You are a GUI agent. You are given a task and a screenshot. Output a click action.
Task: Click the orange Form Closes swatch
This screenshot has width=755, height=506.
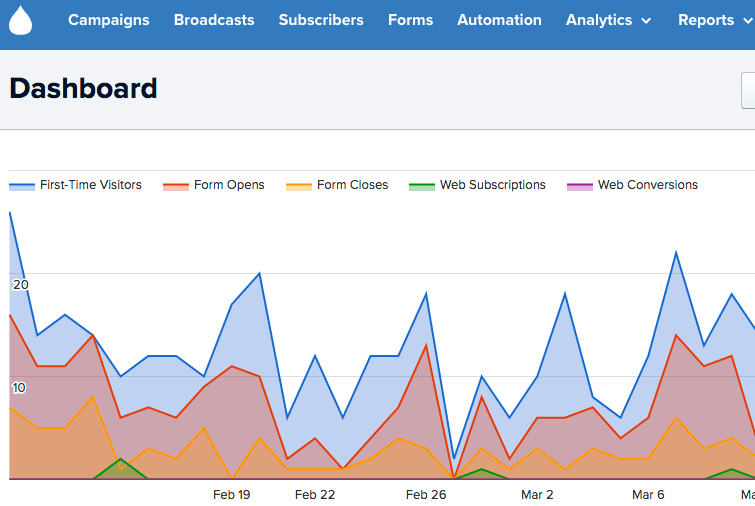pos(299,186)
